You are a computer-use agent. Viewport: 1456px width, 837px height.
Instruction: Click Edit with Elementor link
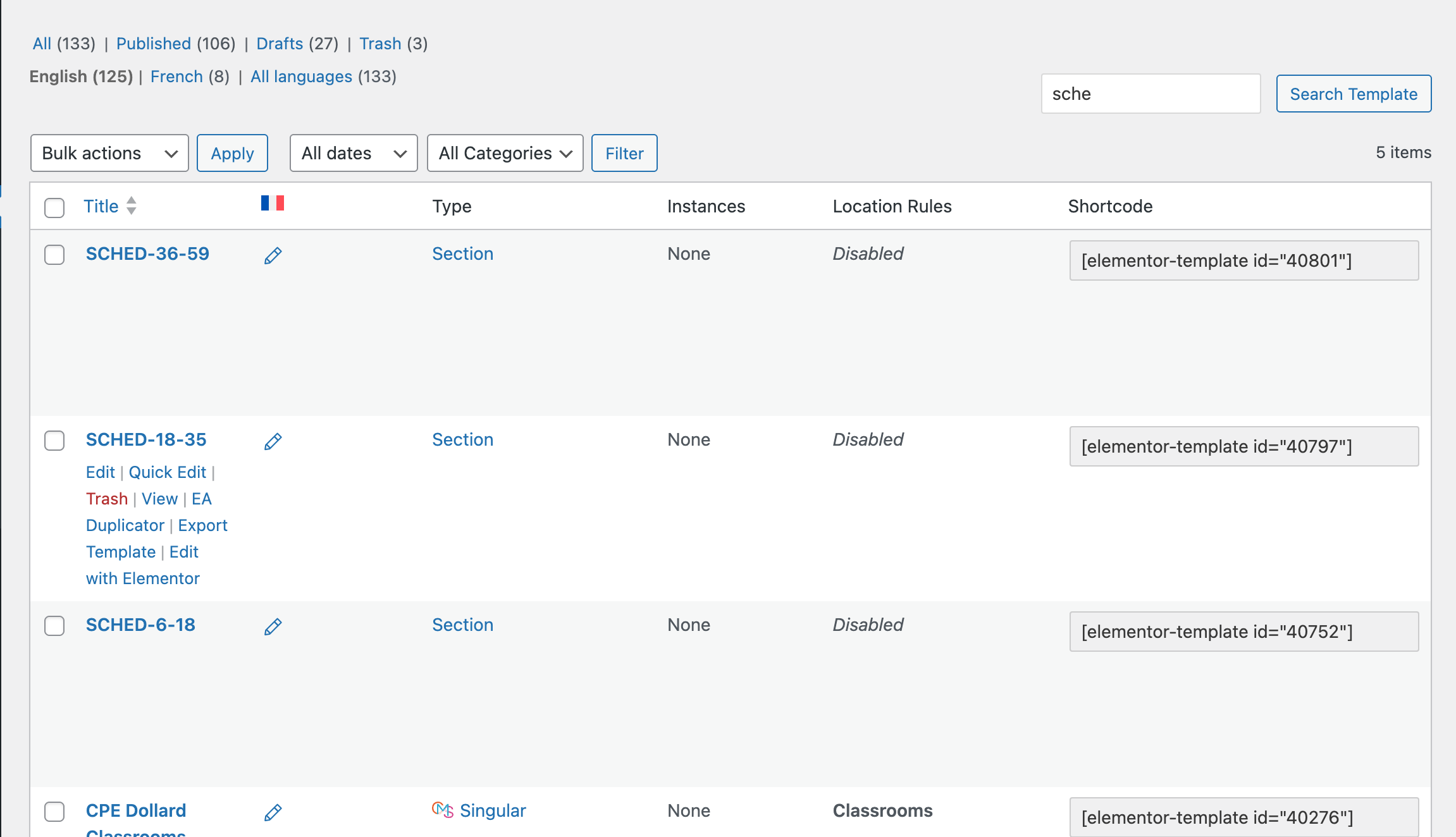pyautogui.click(x=143, y=578)
